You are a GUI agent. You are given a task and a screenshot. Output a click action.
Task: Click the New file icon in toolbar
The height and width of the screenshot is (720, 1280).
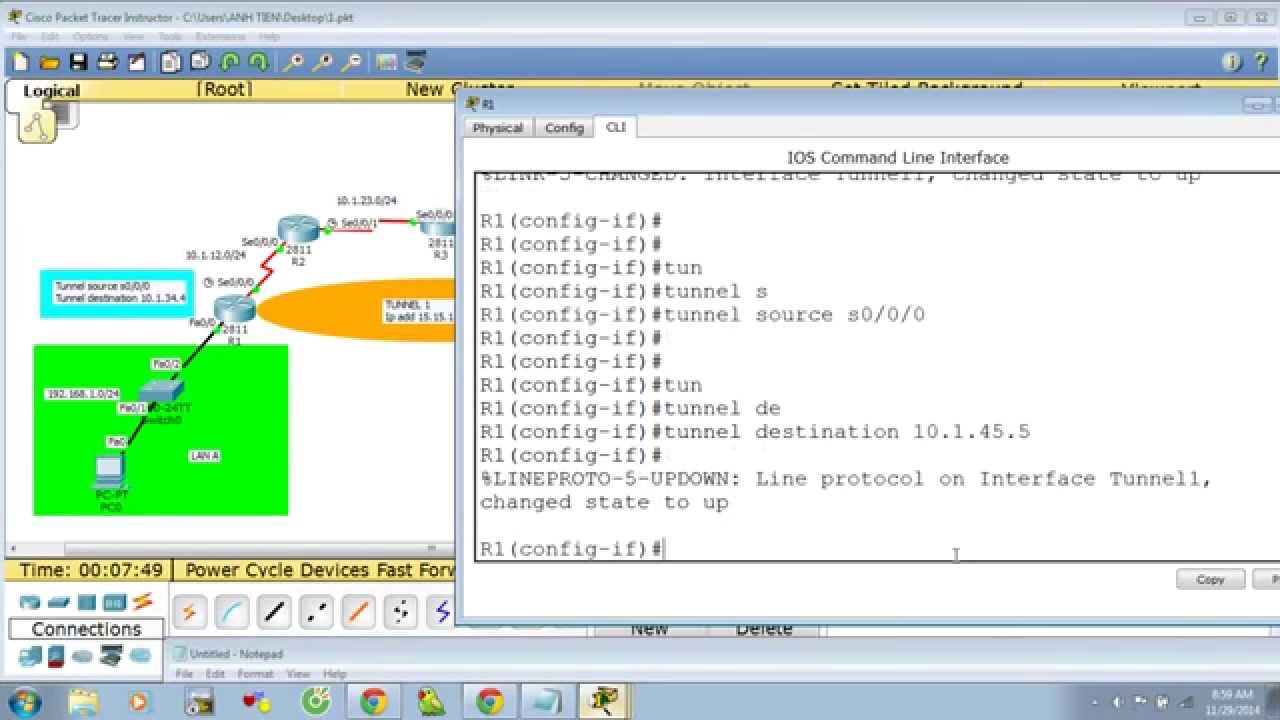coord(20,62)
